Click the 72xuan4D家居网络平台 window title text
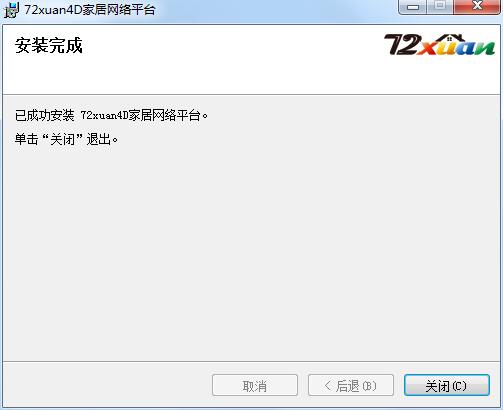Image resolution: width=503 pixels, height=410 pixels. [89, 10]
